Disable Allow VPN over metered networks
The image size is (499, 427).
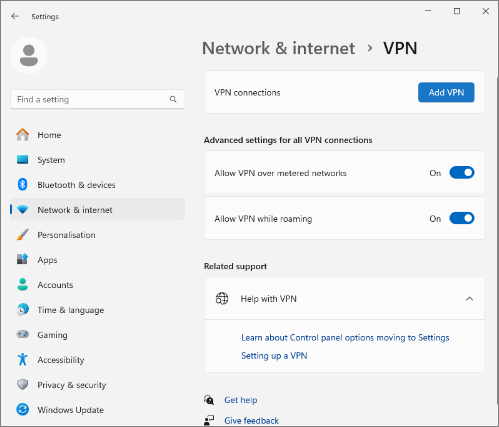(x=462, y=173)
